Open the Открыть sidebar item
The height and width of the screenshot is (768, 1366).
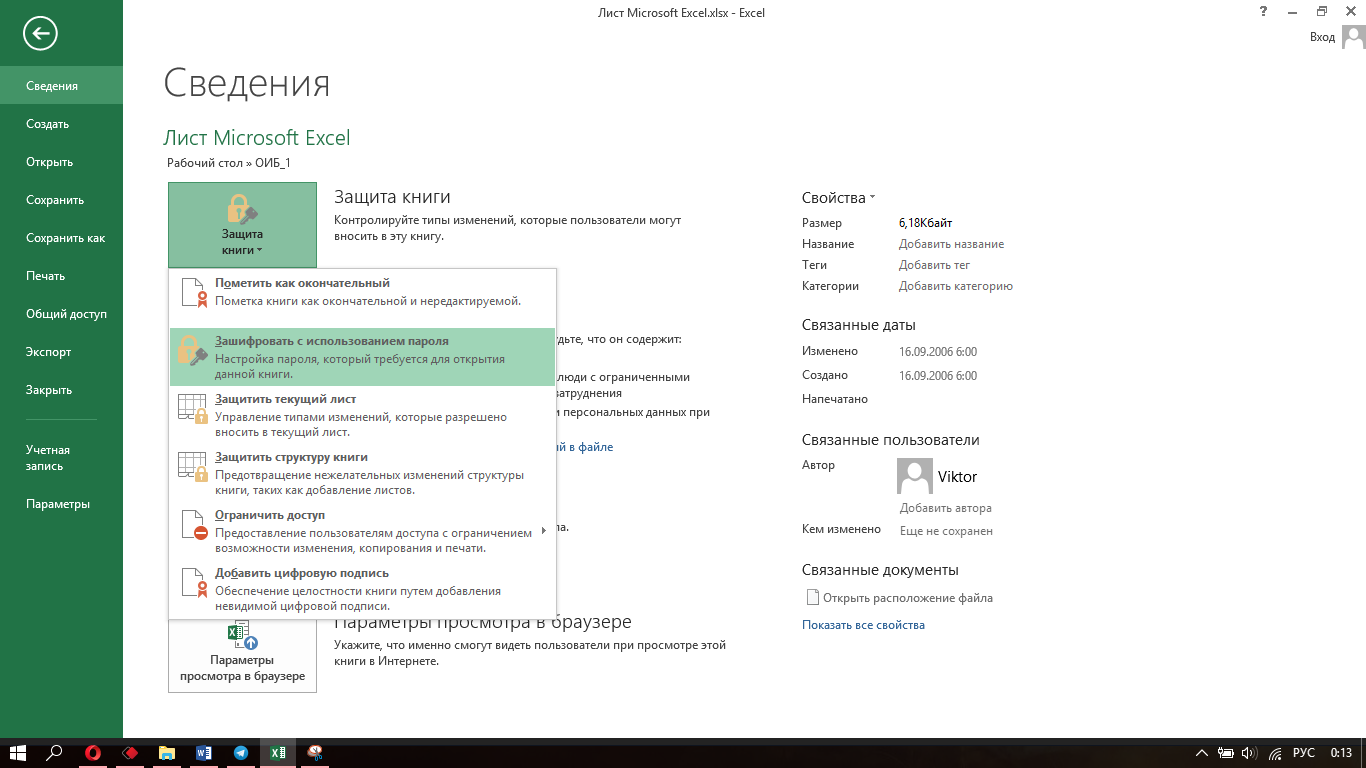(x=61, y=162)
